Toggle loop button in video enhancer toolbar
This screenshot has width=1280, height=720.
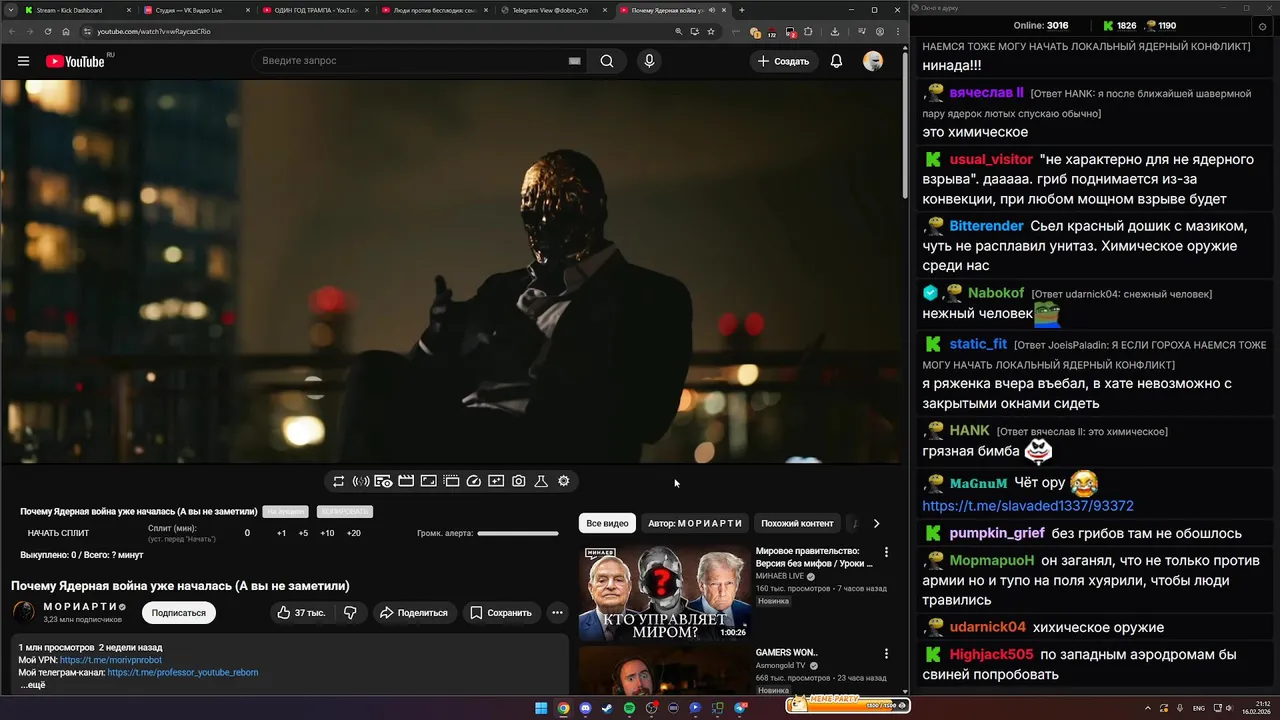(x=338, y=481)
